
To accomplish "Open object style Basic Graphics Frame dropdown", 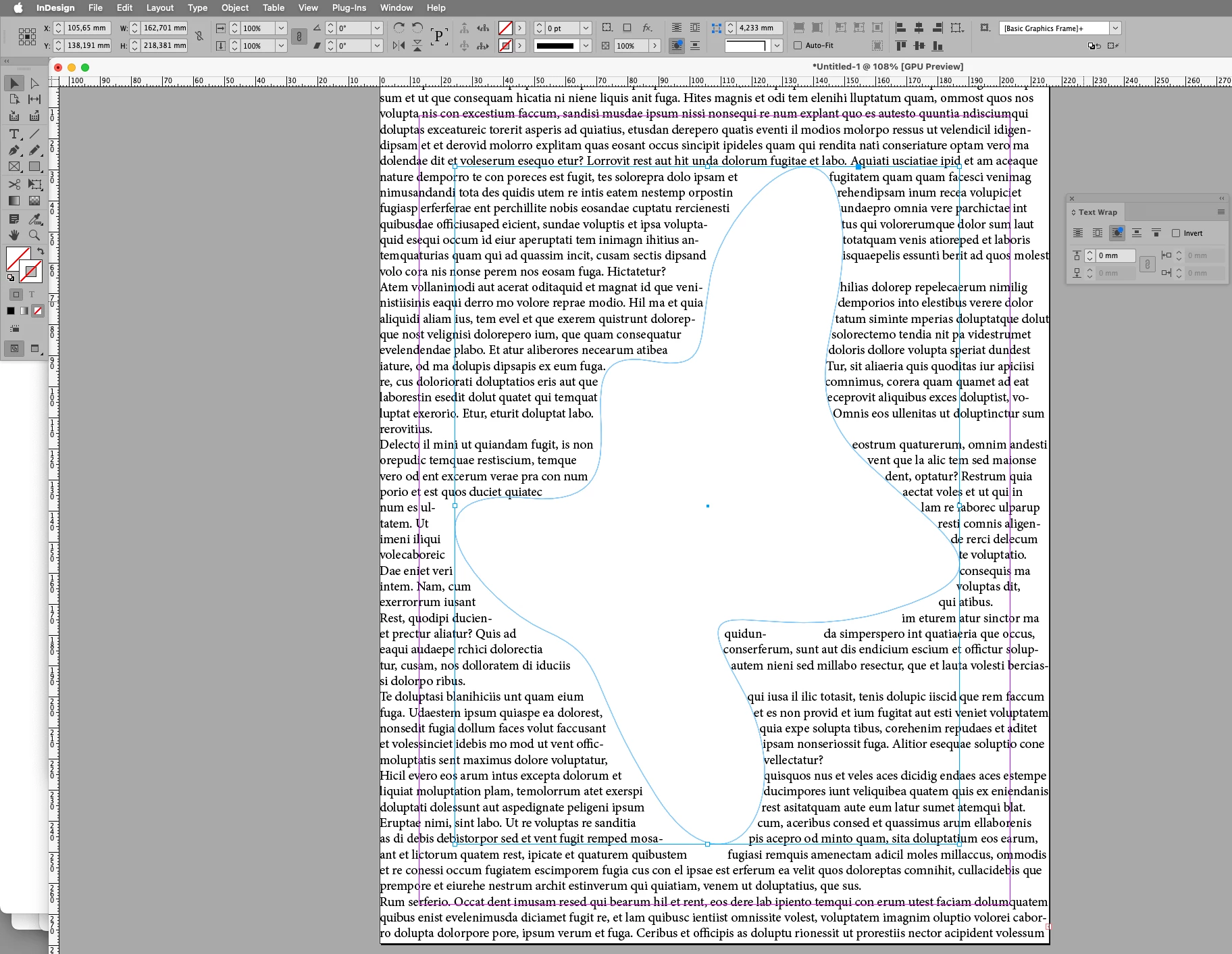I will pos(1116,28).
